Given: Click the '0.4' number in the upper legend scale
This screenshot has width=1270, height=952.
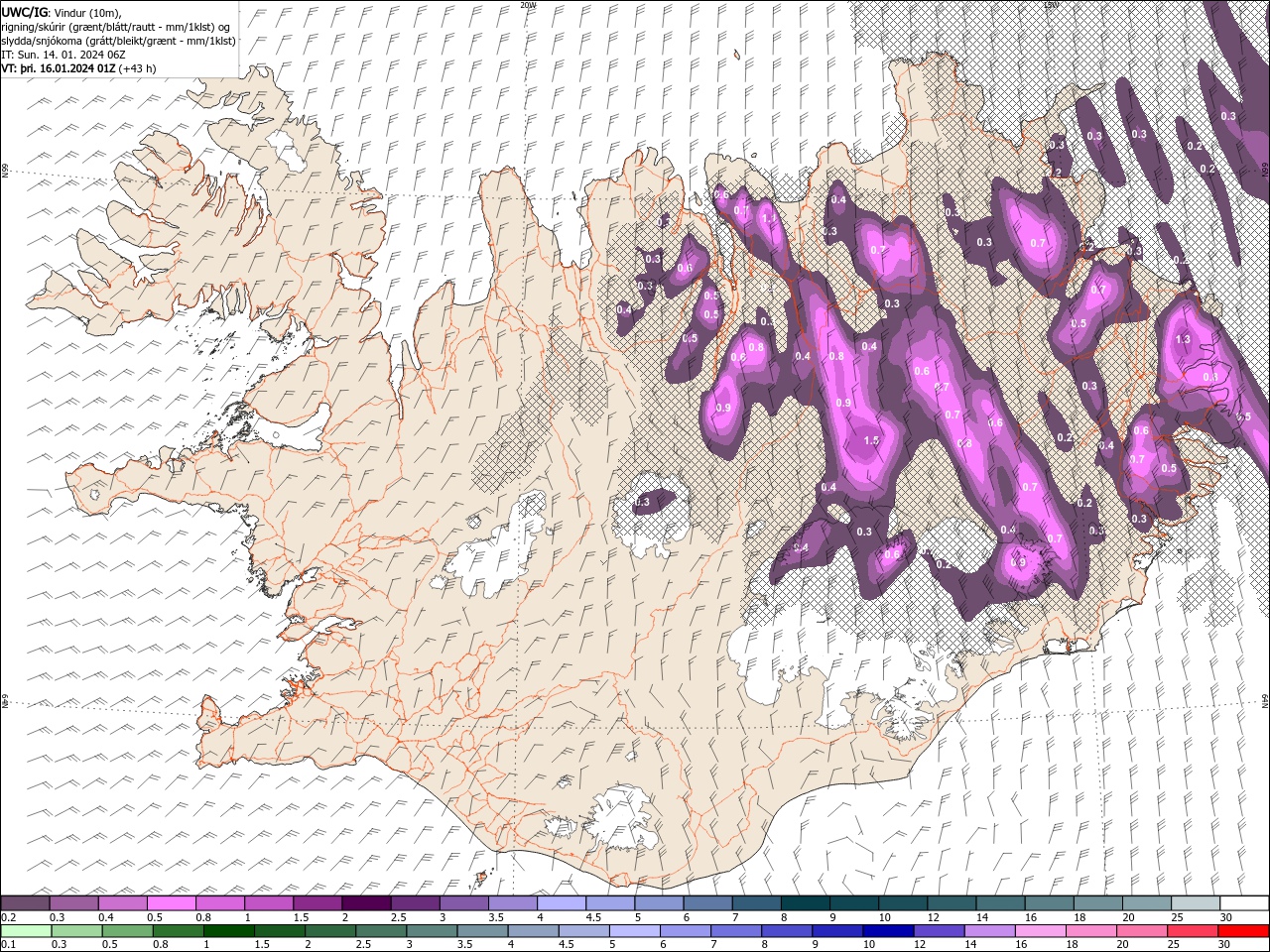Looking at the screenshot, I should [x=105, y=917].
